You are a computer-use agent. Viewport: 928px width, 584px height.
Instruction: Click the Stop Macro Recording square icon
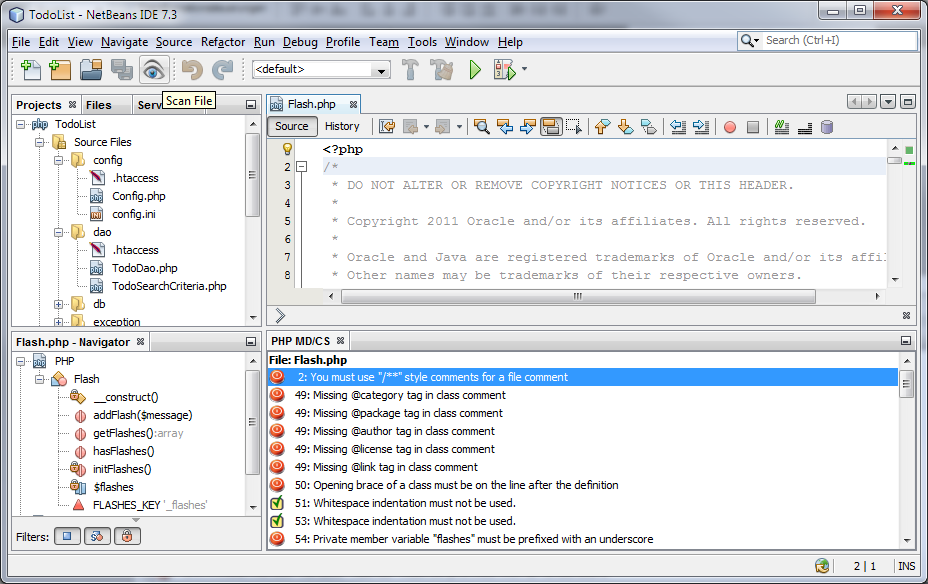click(753, 127)
